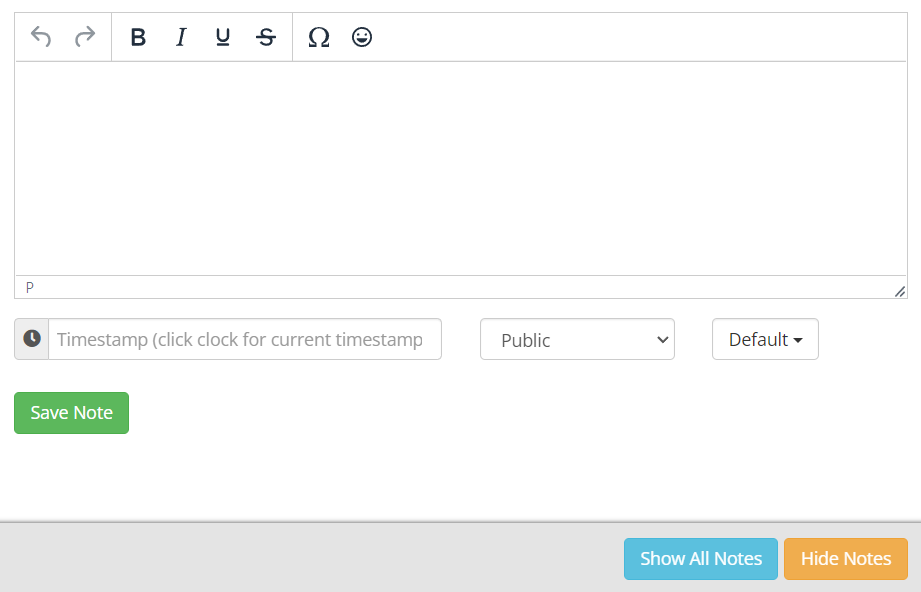This screenshot has width=921, height=592.
Task: Click the Redo arrow icon
Action: click(x=85, y=37)
